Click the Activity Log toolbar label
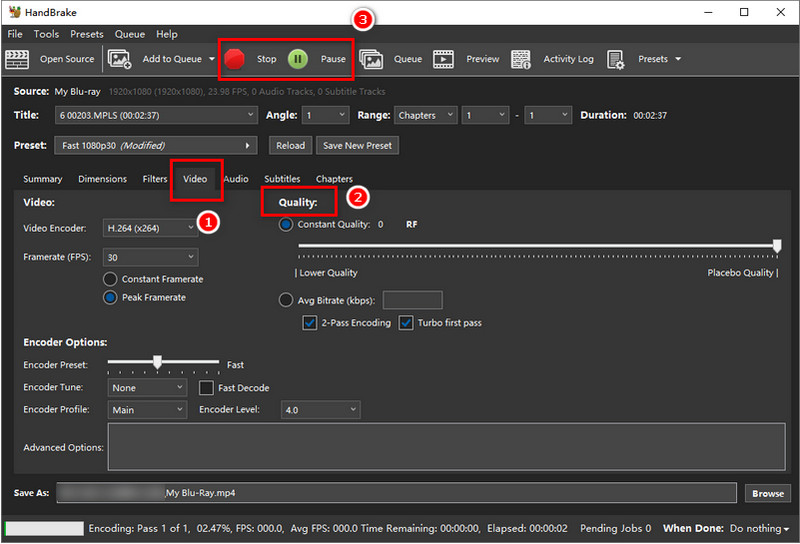Viewport: 800px width, 544px height. coord(568,59)
